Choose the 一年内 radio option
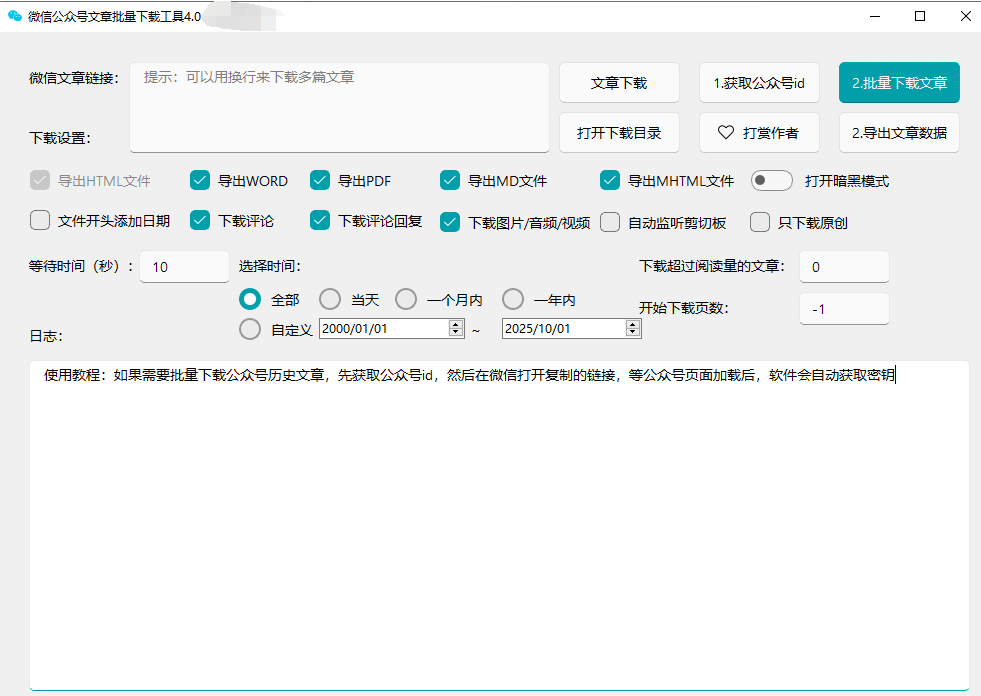Image resolution: width=981 pixels, height=696 pixels. [x=513, y=298]
